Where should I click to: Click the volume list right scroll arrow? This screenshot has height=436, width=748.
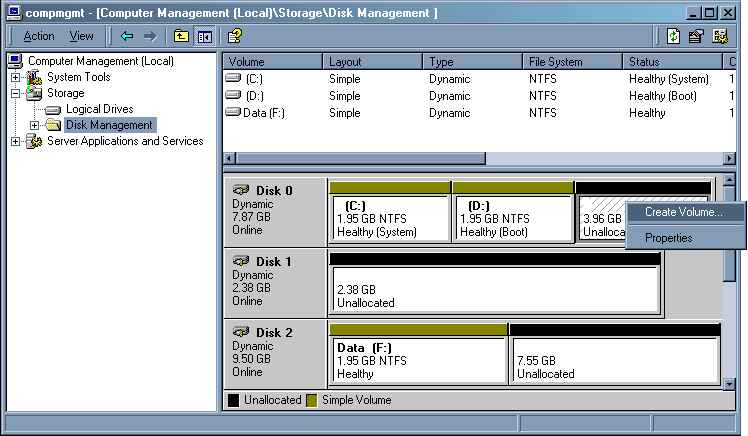[729, 158]
